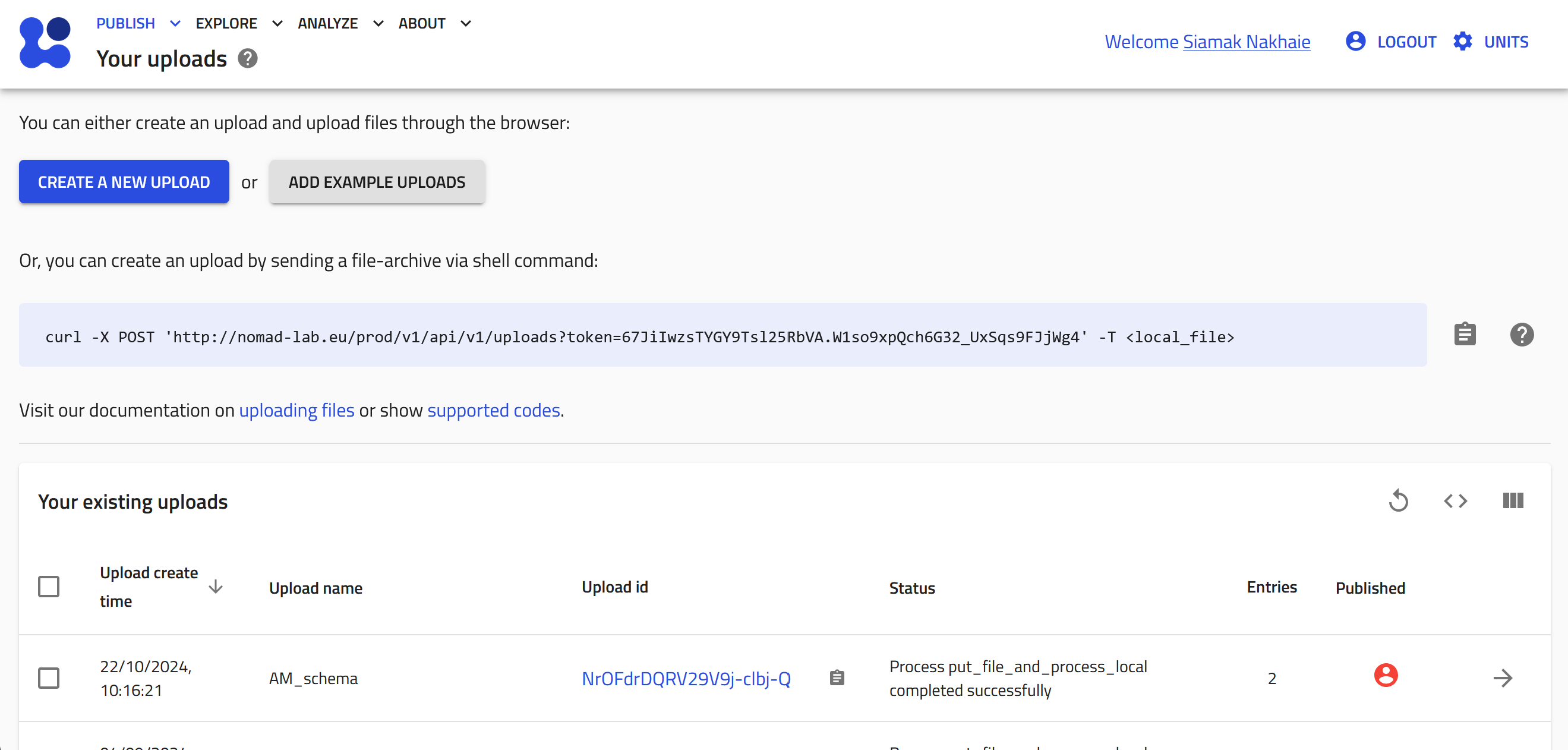Click the NOMAD logo
1568x750 pixels.
(x=45, y=43)
